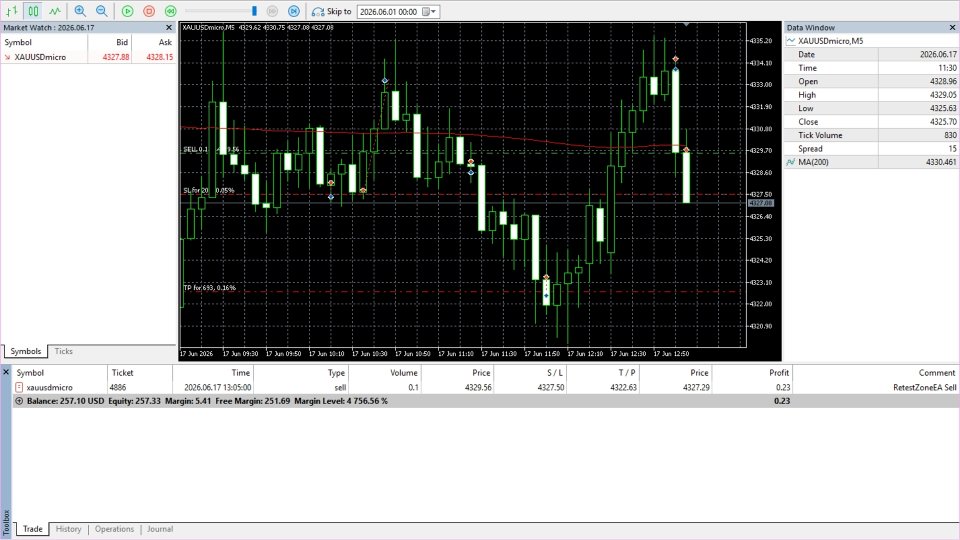Click the playback speed slider handle
Image resolution: width=960 pixels, height=540 pixels.
pos(254,11)
